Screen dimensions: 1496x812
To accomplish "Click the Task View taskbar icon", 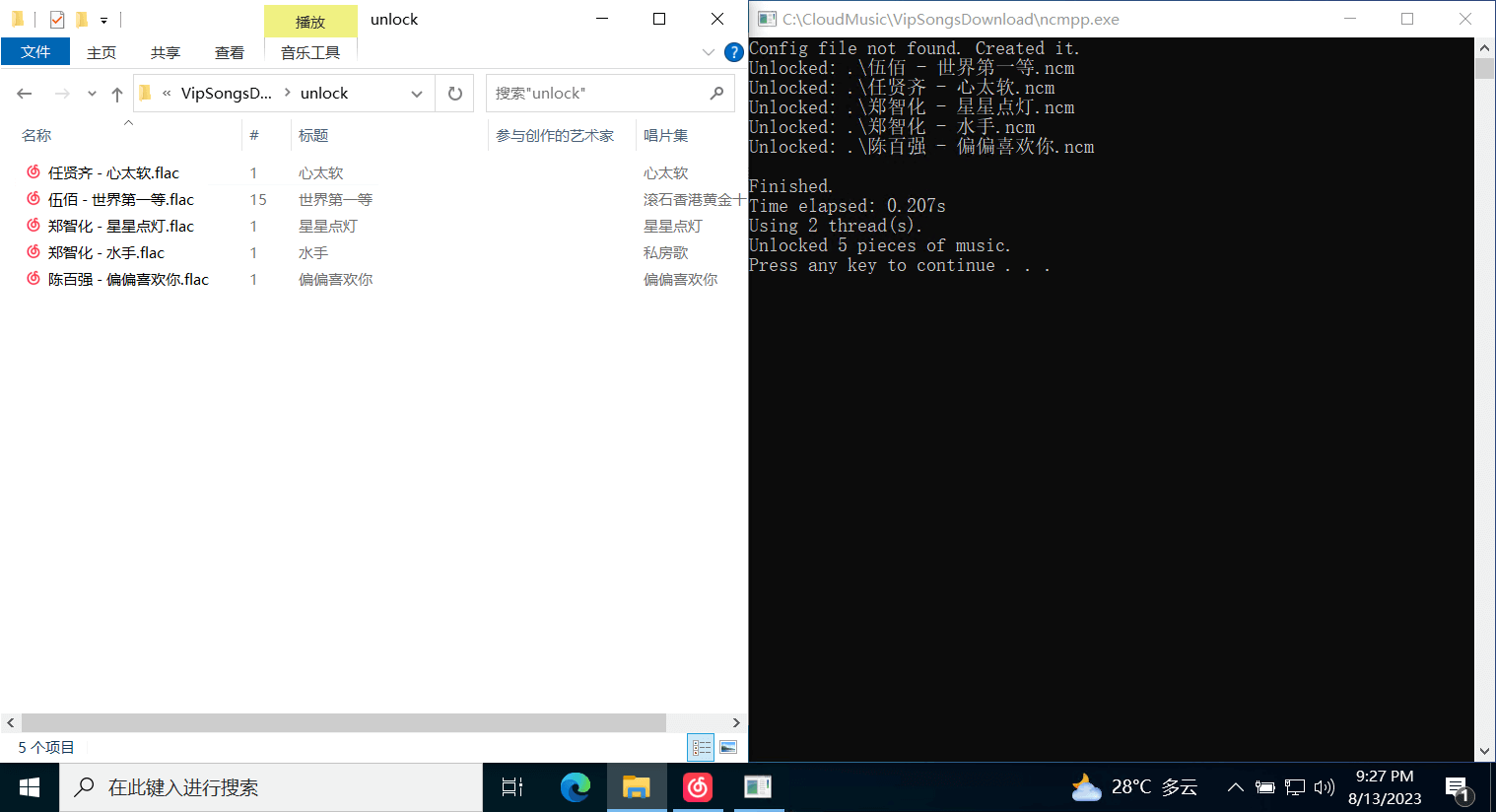I will [x=512, y=786].
